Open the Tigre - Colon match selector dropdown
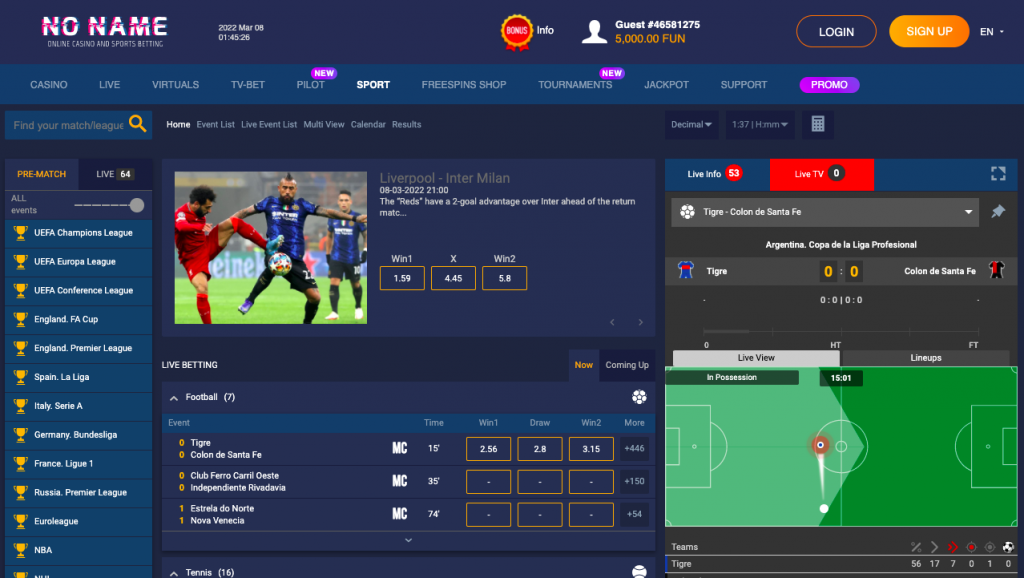Viewport: 1024px width, 578px height. tap(825, 212)
